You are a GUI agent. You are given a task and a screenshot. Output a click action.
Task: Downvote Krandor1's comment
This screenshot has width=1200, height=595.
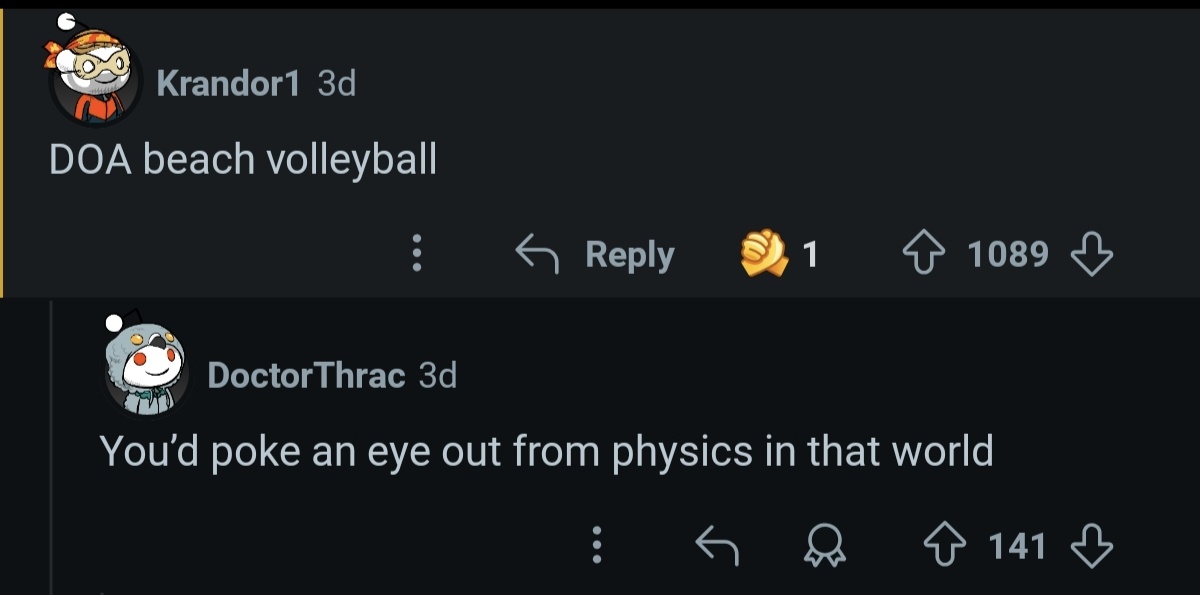[1091, 254]
